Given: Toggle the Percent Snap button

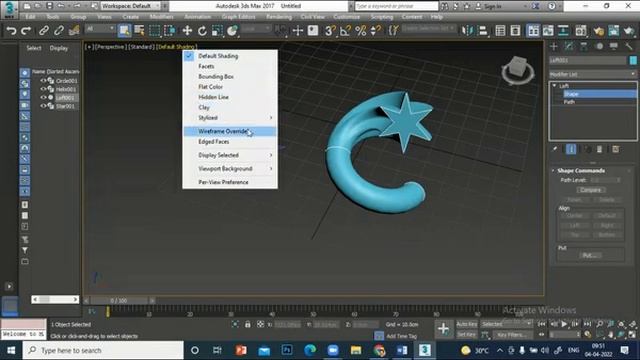Looking at the screenshot, I should click(x=360, y=31).
